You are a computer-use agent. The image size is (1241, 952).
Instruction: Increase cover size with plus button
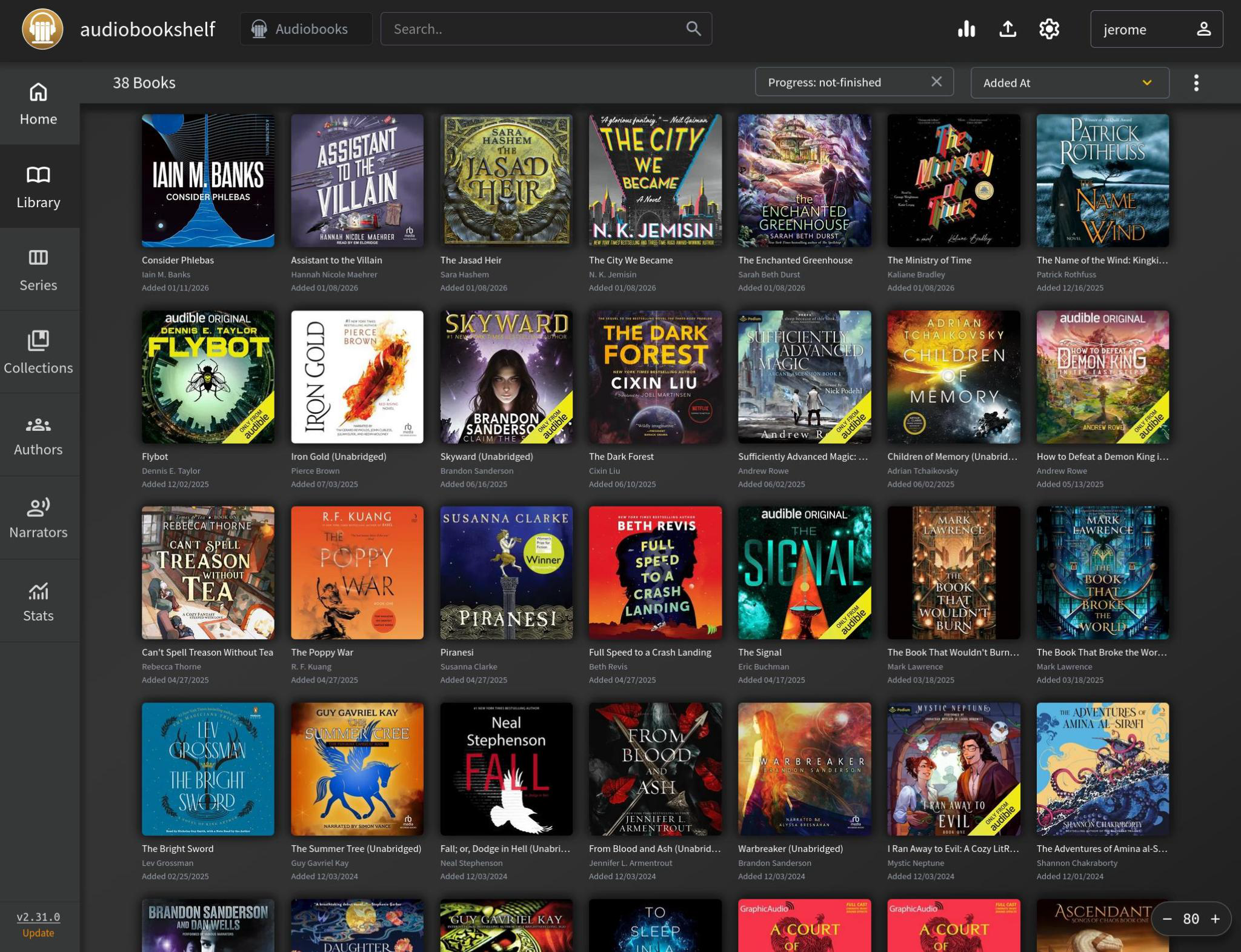coord(1215,919)
